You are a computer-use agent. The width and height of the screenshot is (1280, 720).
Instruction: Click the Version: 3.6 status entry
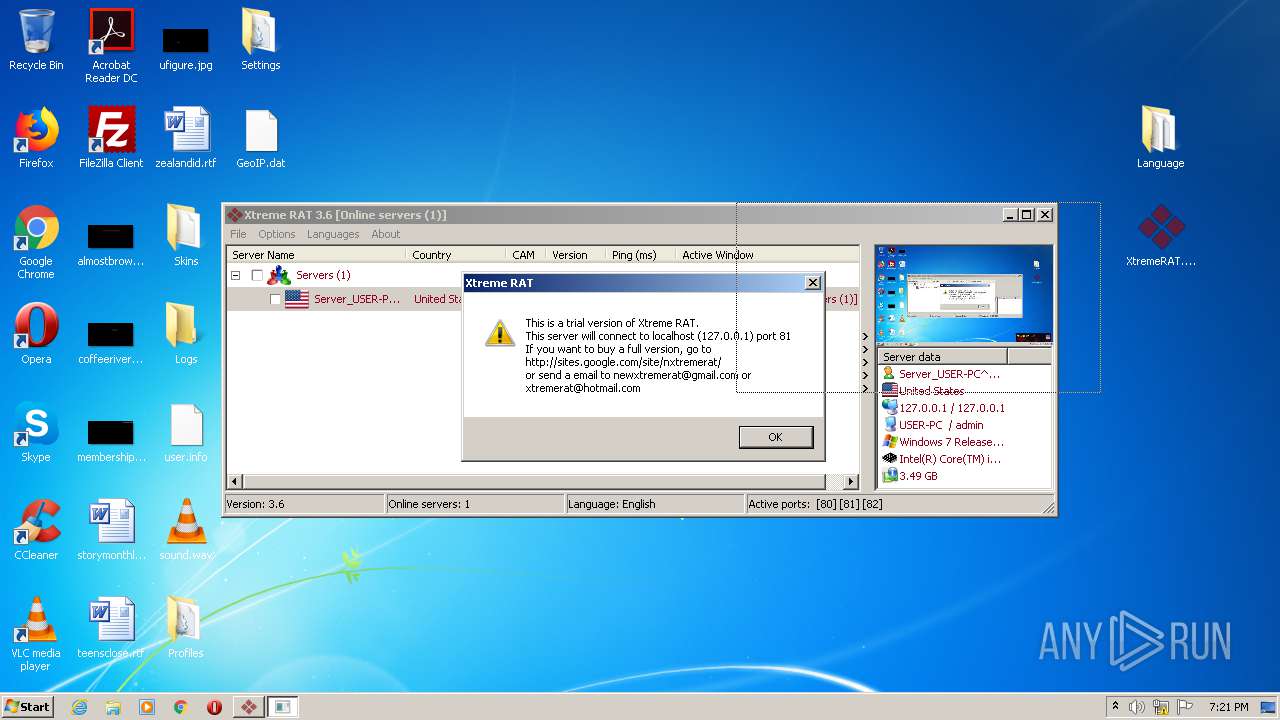[x=304, y=504]
